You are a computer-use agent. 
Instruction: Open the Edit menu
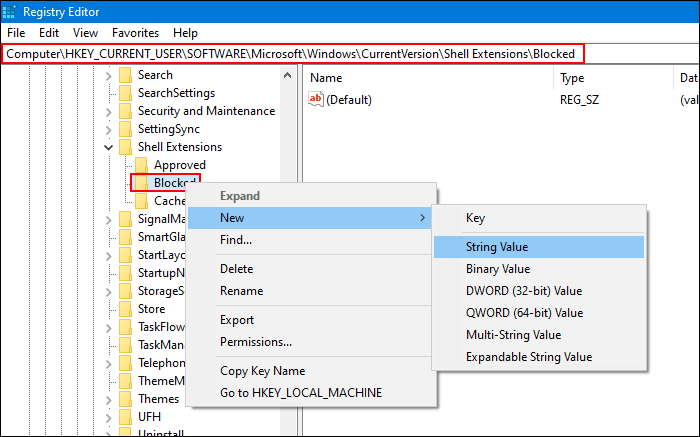(x=49, y=33)
